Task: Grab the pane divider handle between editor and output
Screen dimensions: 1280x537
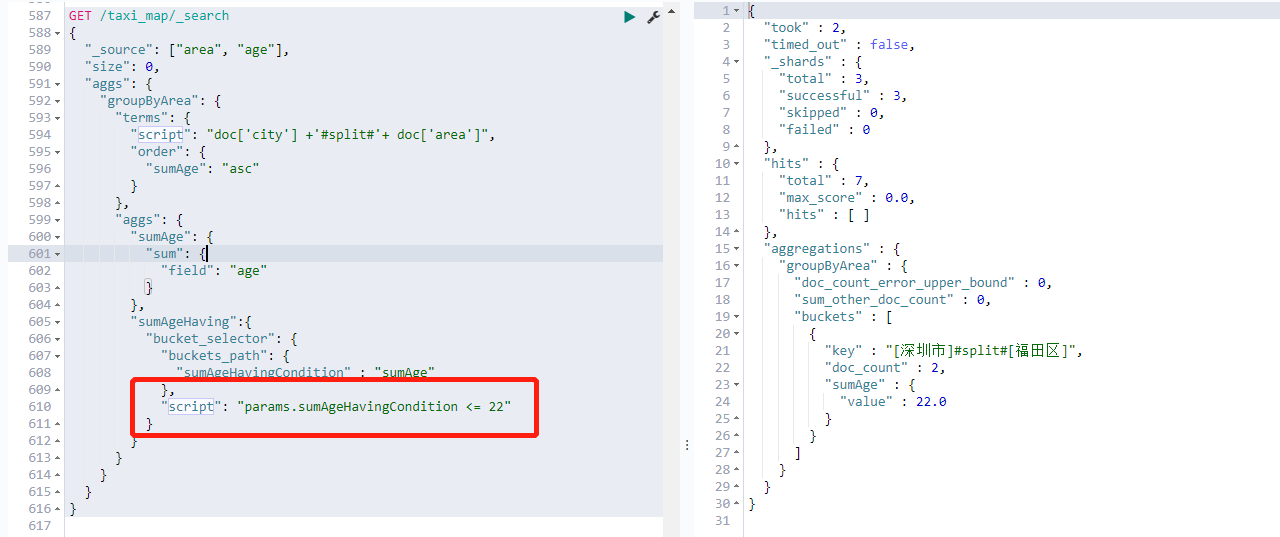Action: (686, 446)
